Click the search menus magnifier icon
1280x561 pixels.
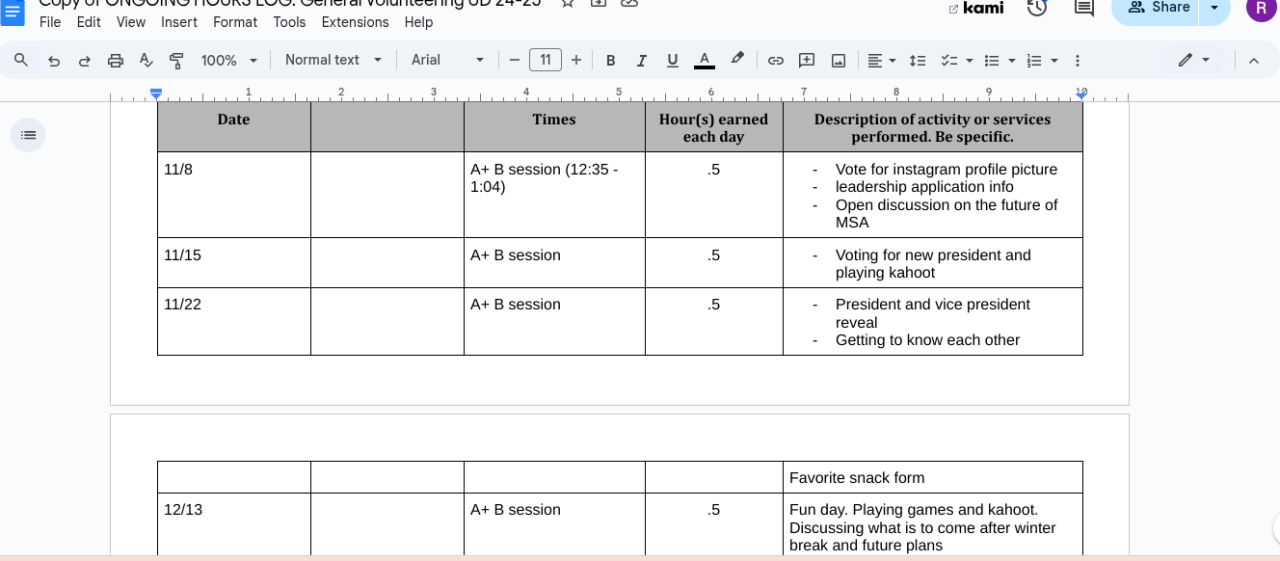pos(21,60)
